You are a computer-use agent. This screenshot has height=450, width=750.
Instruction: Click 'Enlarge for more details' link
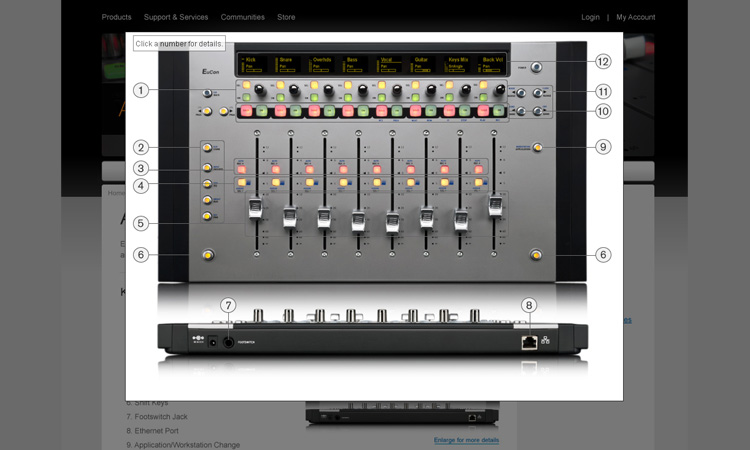tap(466, 440)
